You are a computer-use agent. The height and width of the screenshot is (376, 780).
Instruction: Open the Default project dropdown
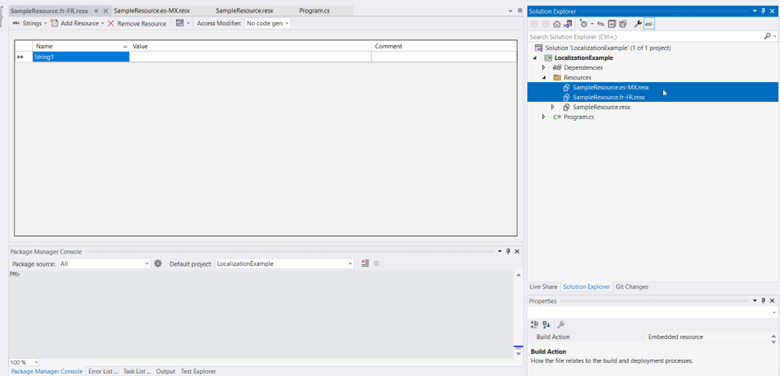(285, 264)
